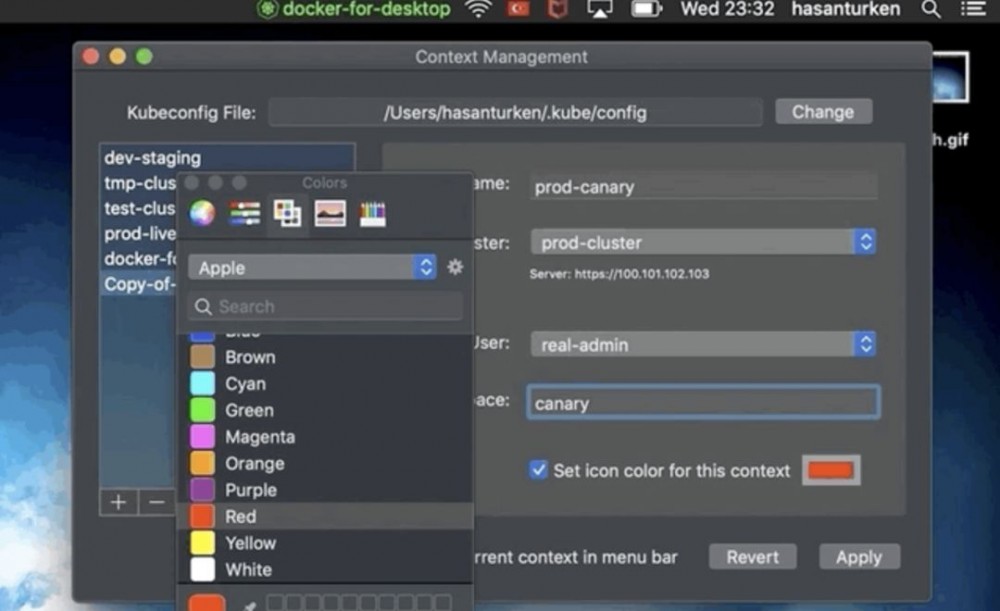Select the Red color row
Screen dimensions: 1000x611
[325, 517]
